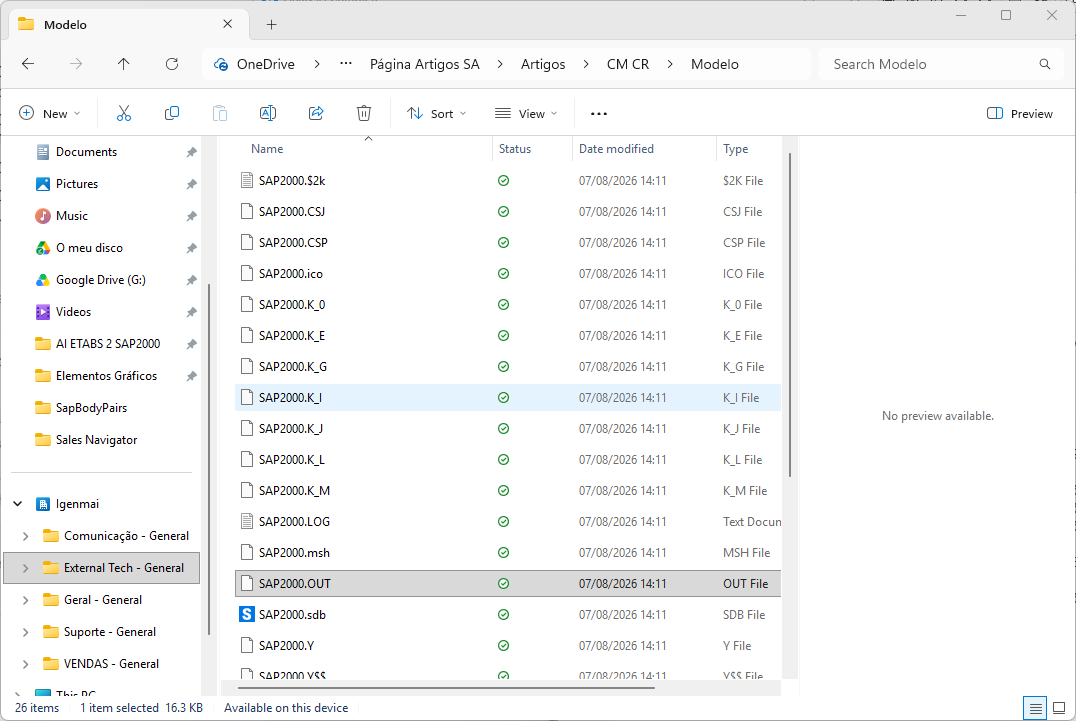Sort by Status column header
Screen dimensions: 1076x721
tap(515, 149)
